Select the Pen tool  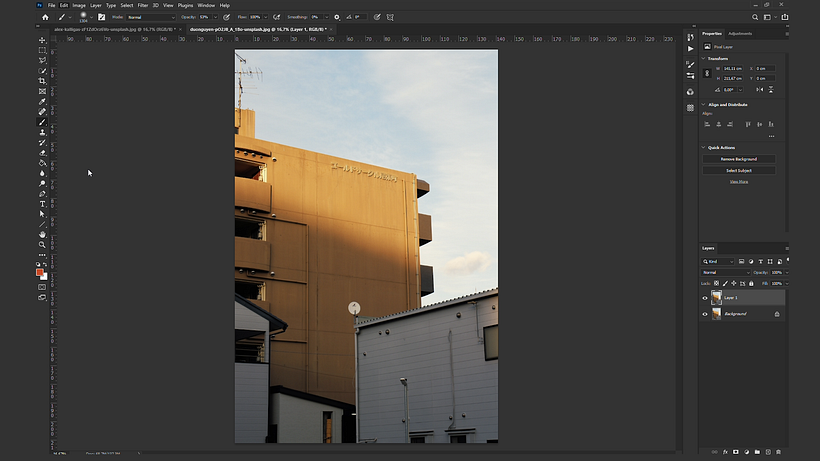[42, 193]
